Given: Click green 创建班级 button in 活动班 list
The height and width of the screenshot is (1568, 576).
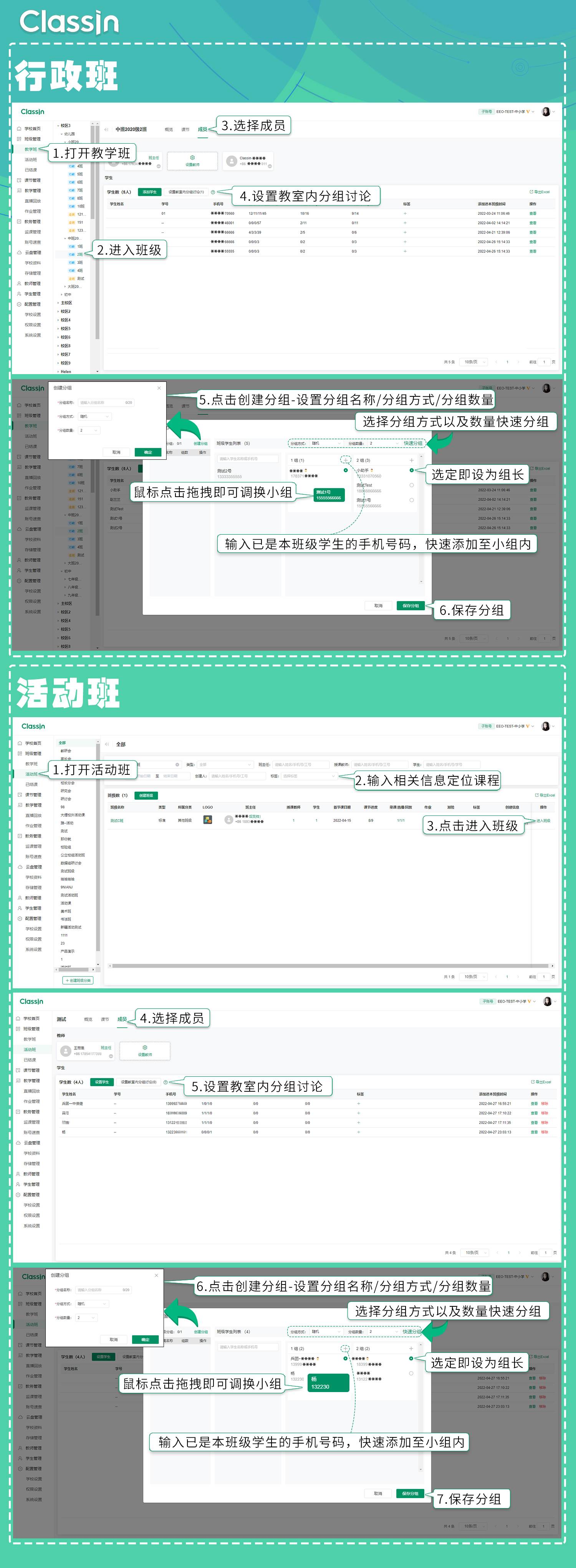Looking at the screenshot, I should coord(146,796).
